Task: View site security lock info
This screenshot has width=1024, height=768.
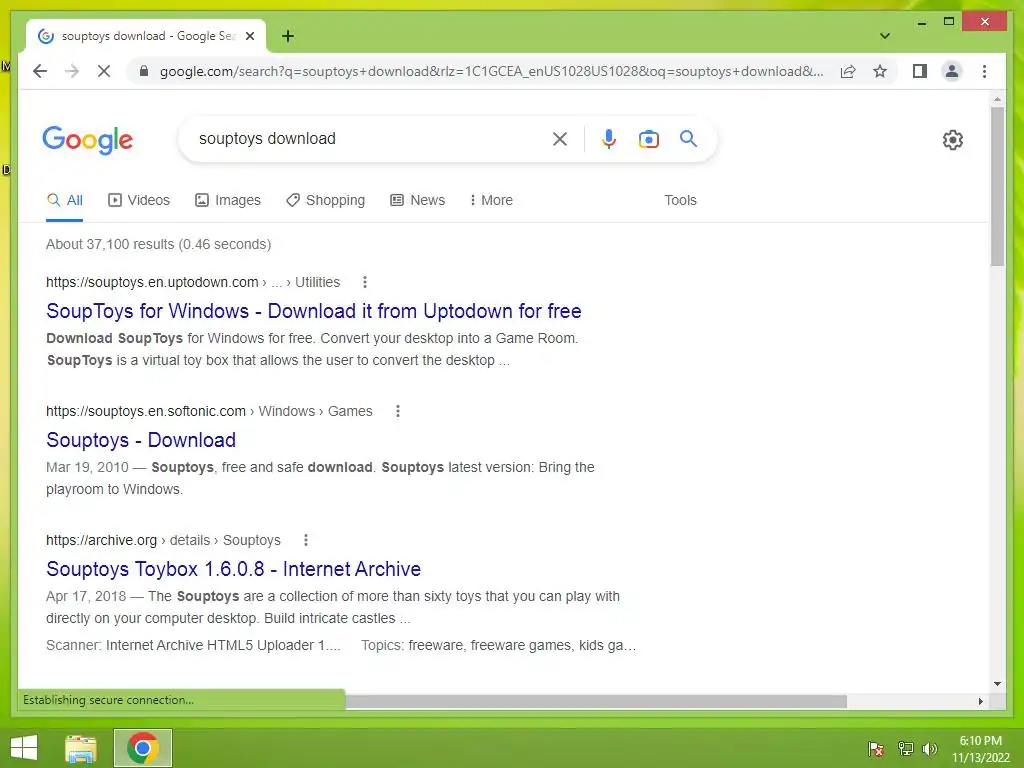Action: [144, 71]
